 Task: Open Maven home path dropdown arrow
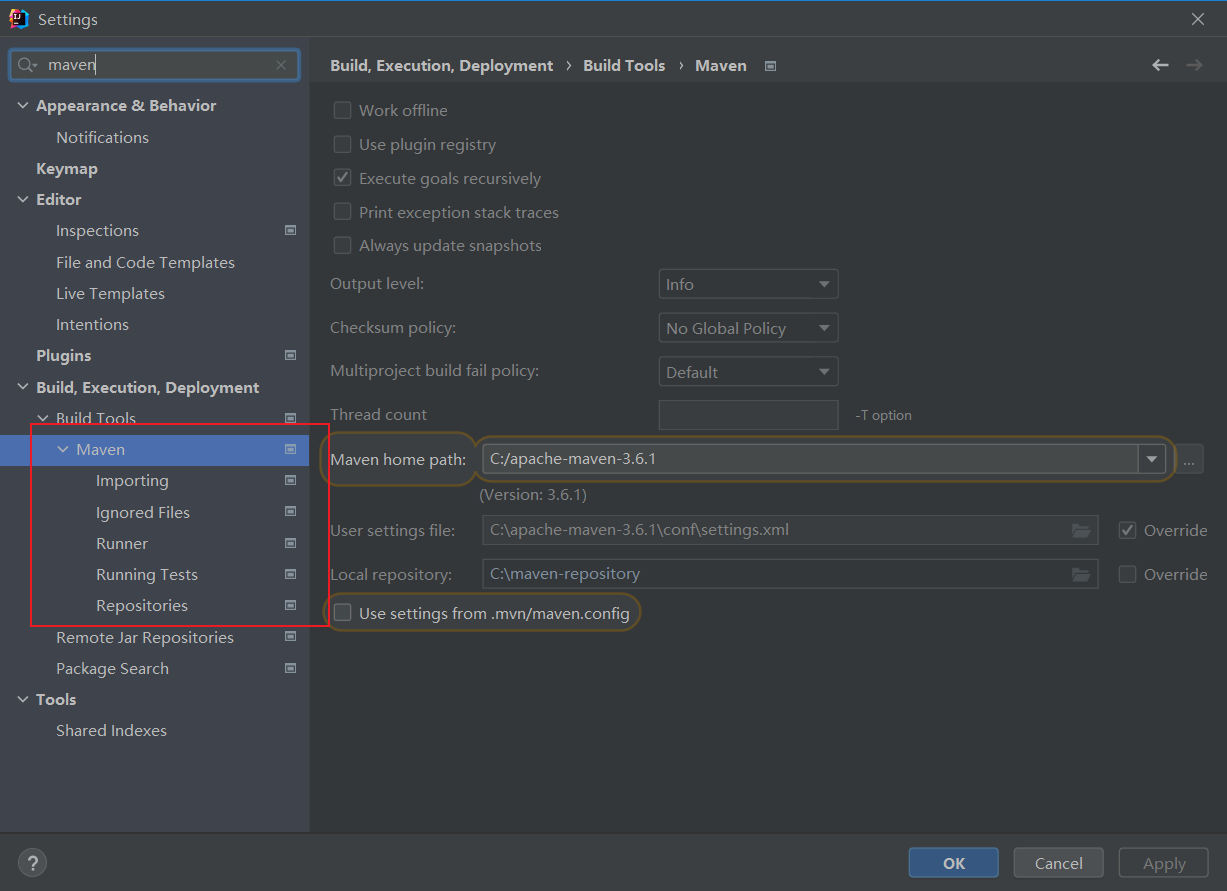coord(1152,459)
